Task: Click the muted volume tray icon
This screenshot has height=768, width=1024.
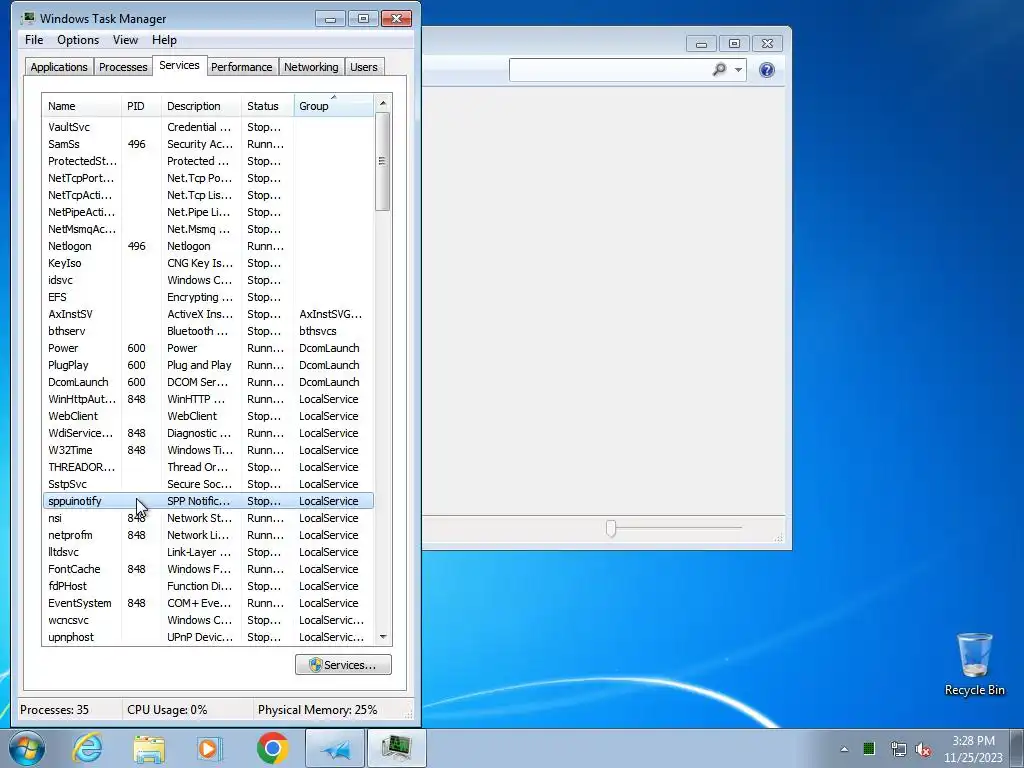Action: point(923,749)
